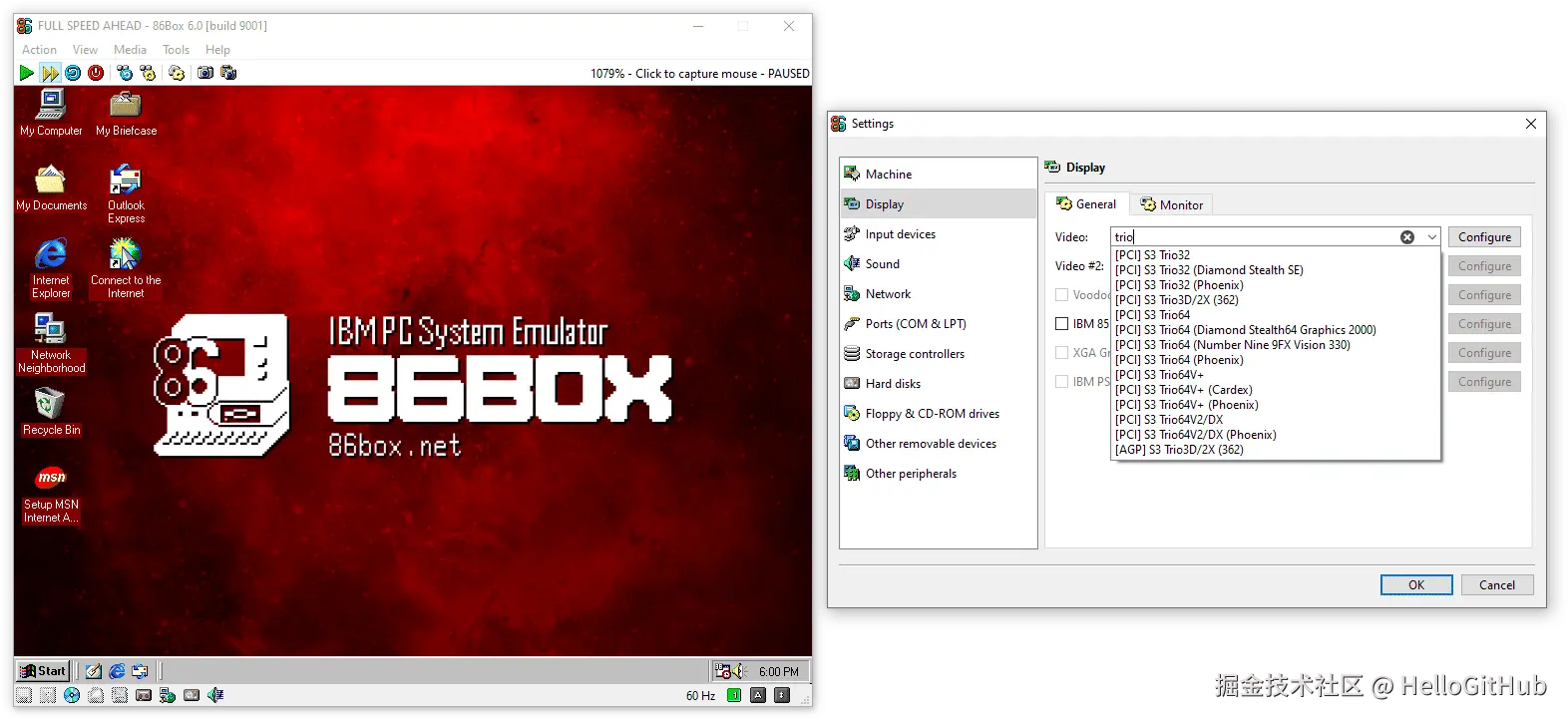Select Other peripherals category
The width and height of the screenshot is (1568, 720).
(938, 474)
